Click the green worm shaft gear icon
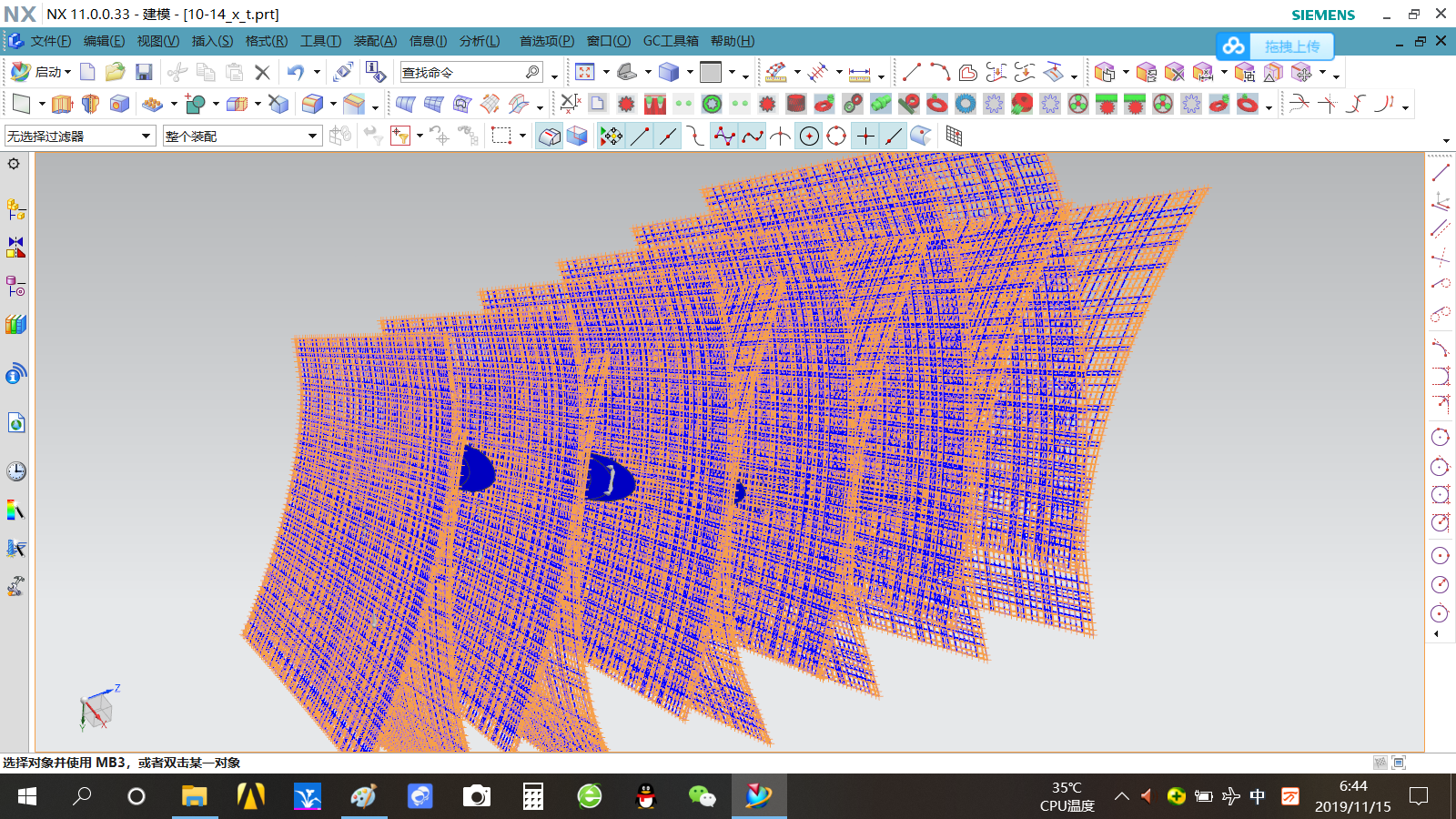Image resolution: width=1456 pixels, height=819 pixels. [x=881, y=104]
